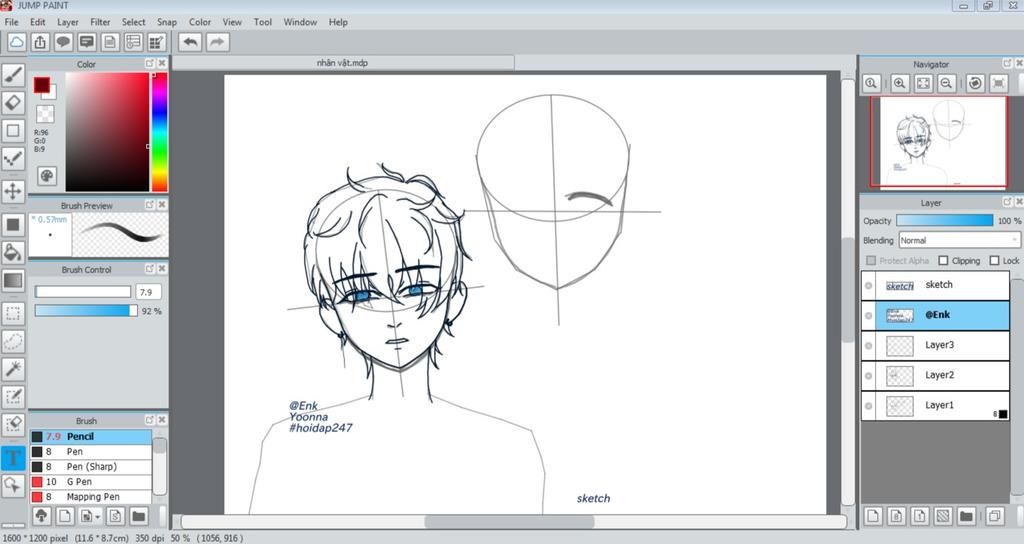Select the Layer3 layer row
The height and width of the screenshot is (544, 1024).
pyautogui.click(x=935, y=345)
